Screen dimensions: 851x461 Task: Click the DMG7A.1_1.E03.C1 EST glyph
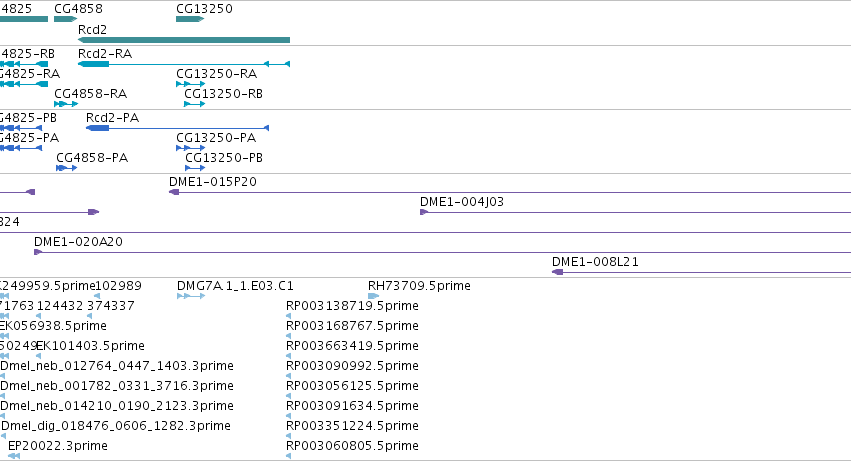point(191,296)
